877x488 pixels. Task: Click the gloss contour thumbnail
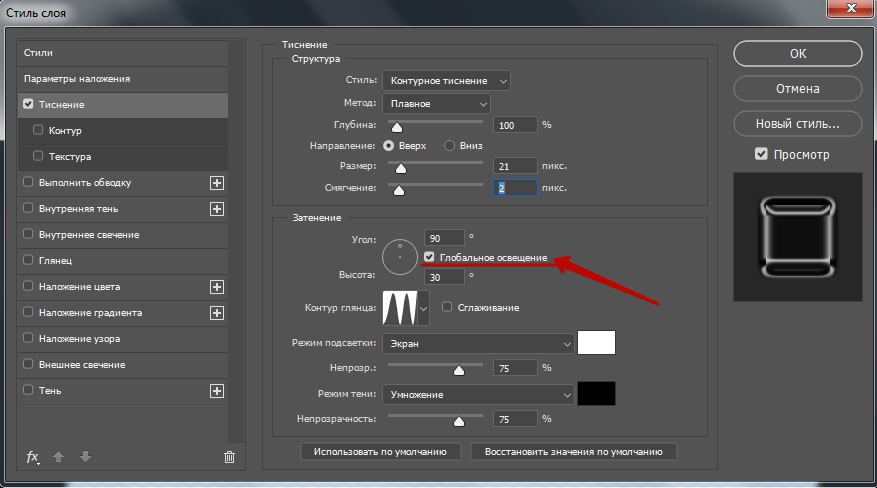point(400,308)
